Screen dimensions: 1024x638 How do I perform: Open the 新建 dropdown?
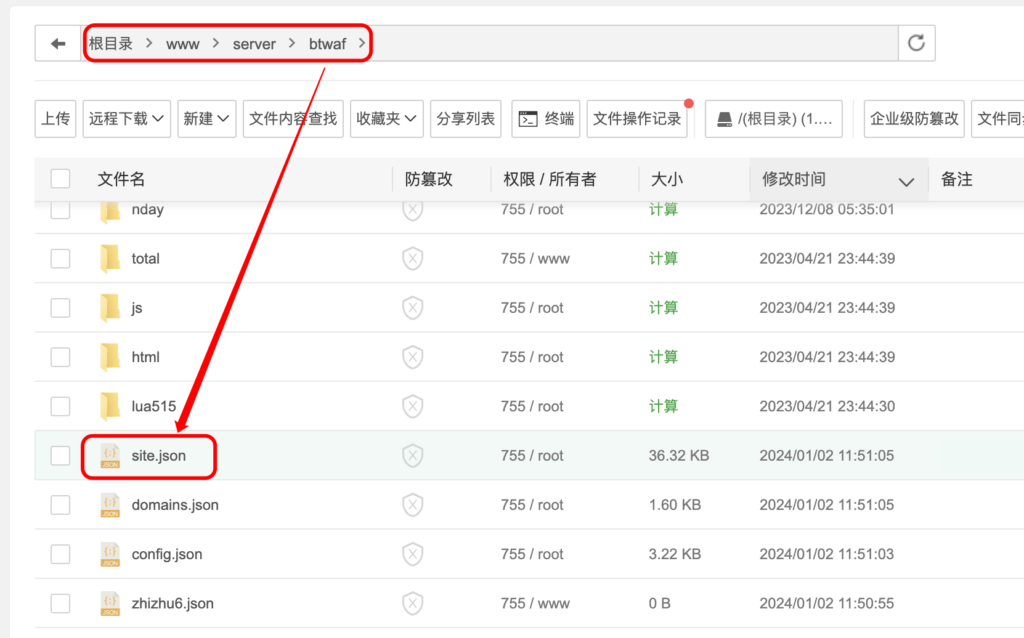click(206, 119)
